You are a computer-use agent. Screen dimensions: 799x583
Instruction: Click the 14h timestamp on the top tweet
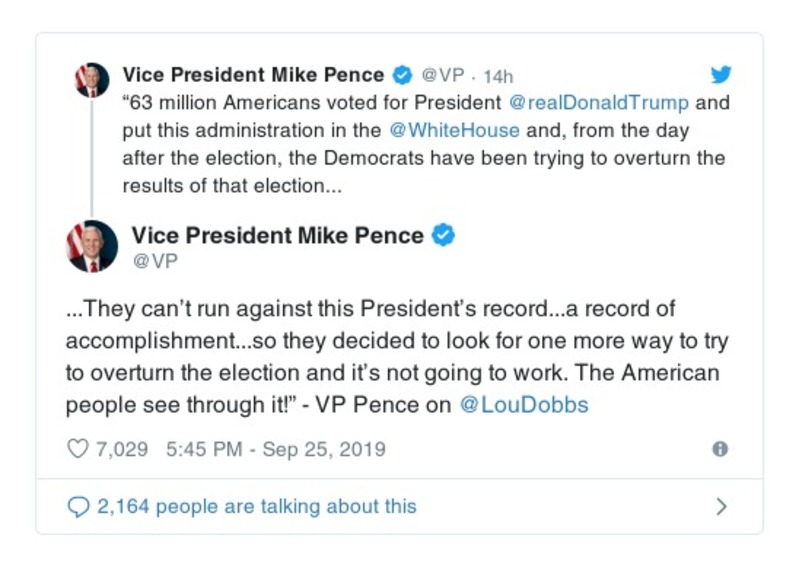tap(497, 76)
